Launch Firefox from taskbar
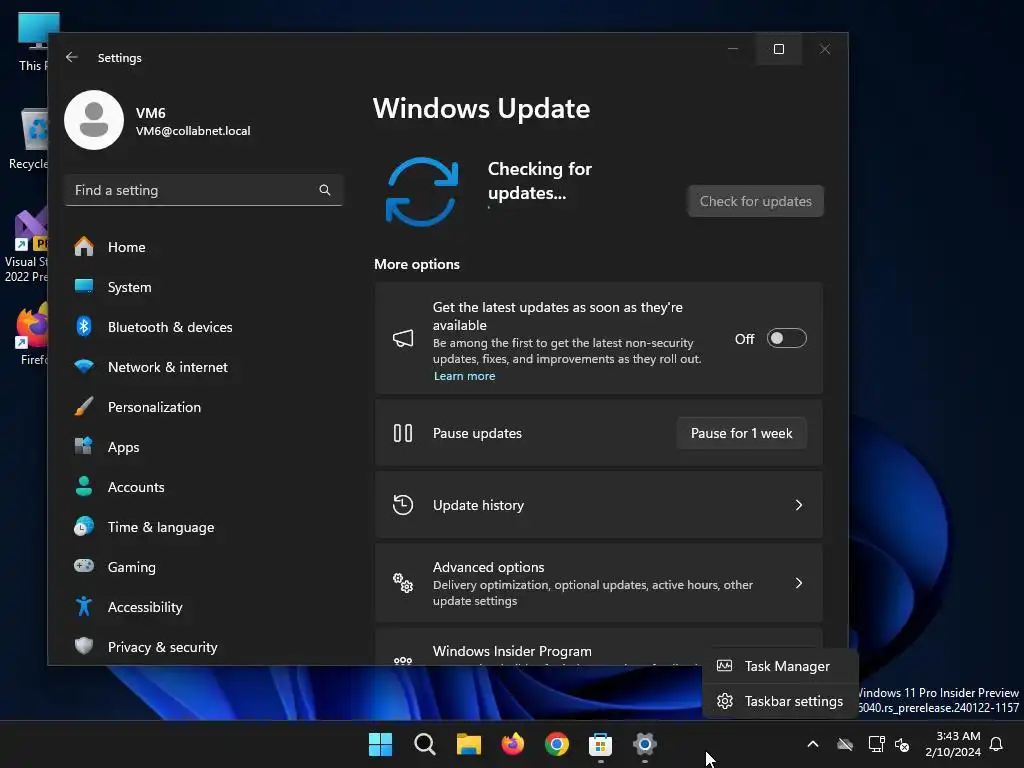 [x=513, y=744]
